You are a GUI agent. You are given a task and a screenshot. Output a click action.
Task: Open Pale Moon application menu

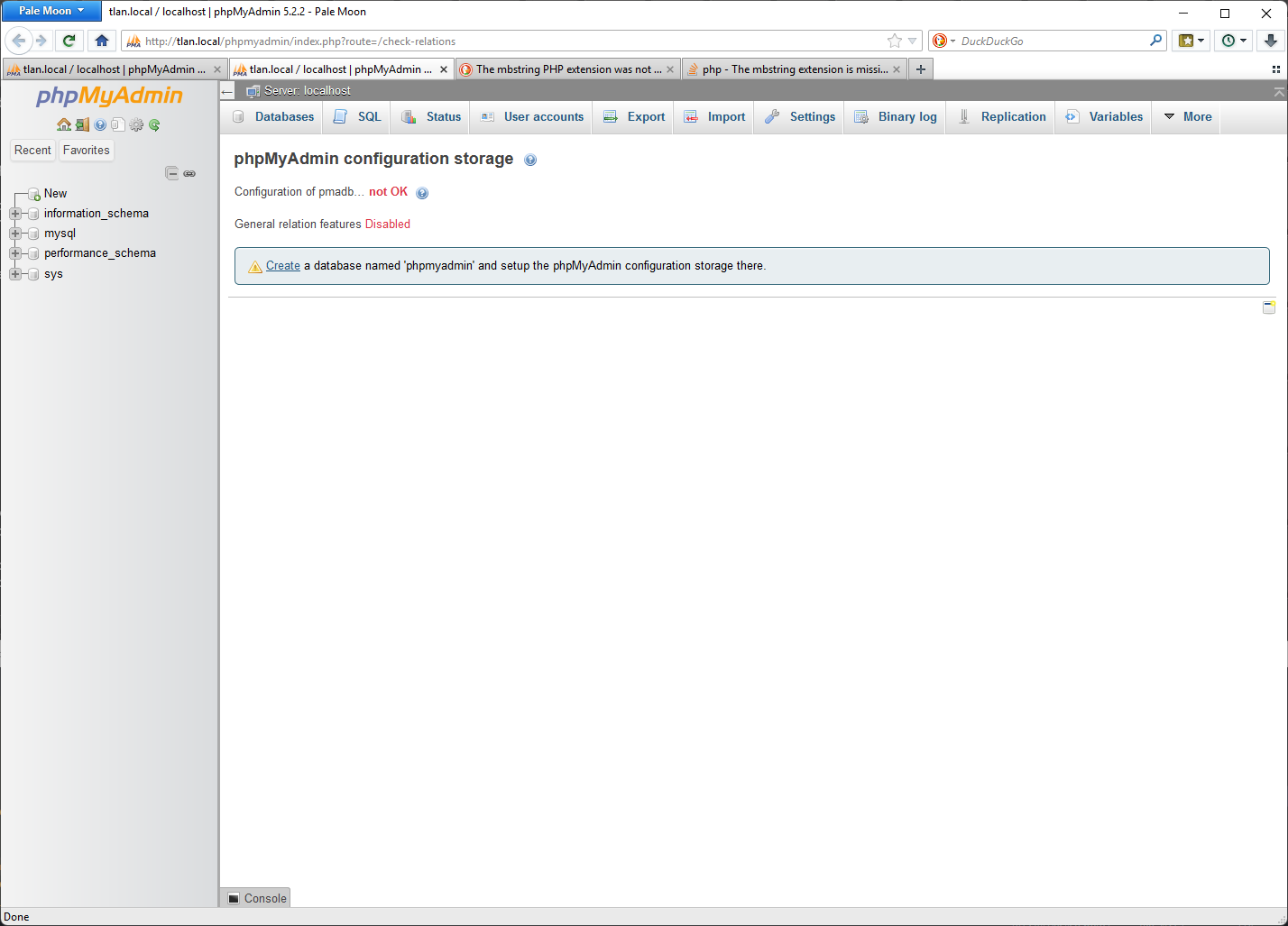51,11
